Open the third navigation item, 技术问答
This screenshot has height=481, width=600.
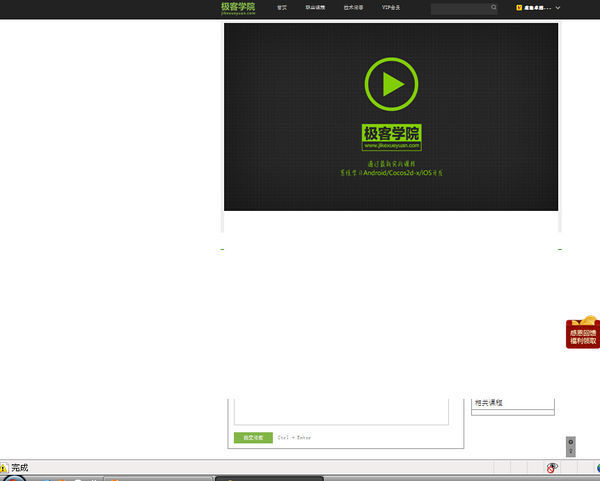point(353,7)
